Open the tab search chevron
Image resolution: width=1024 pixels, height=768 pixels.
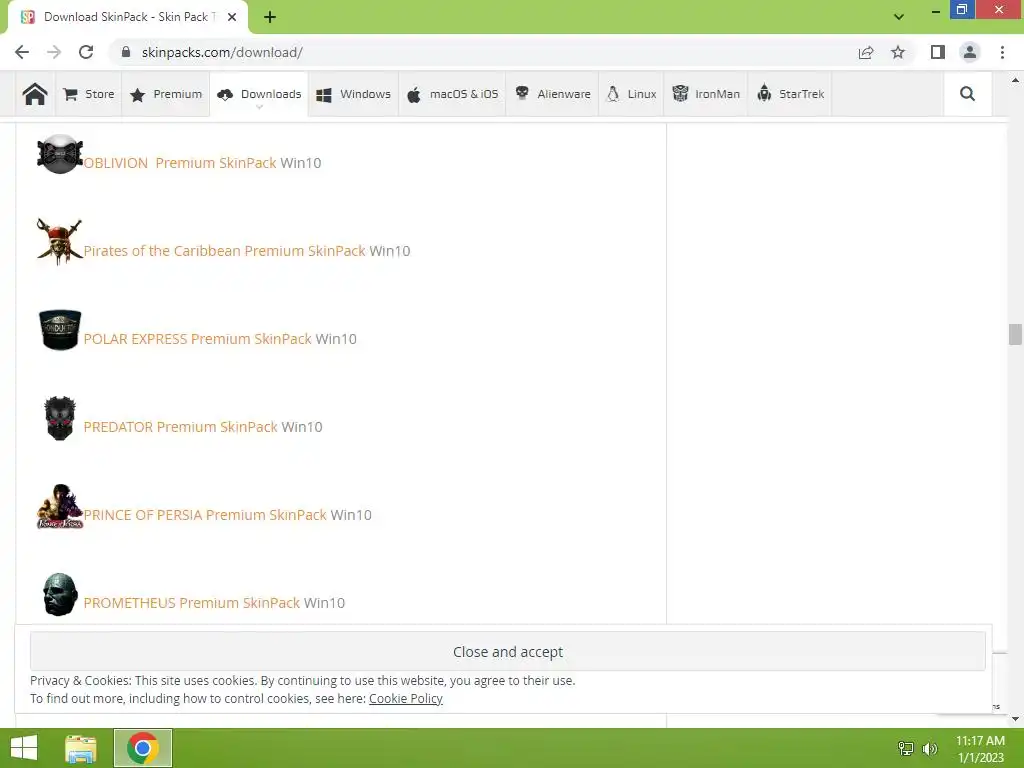point(899,17)
